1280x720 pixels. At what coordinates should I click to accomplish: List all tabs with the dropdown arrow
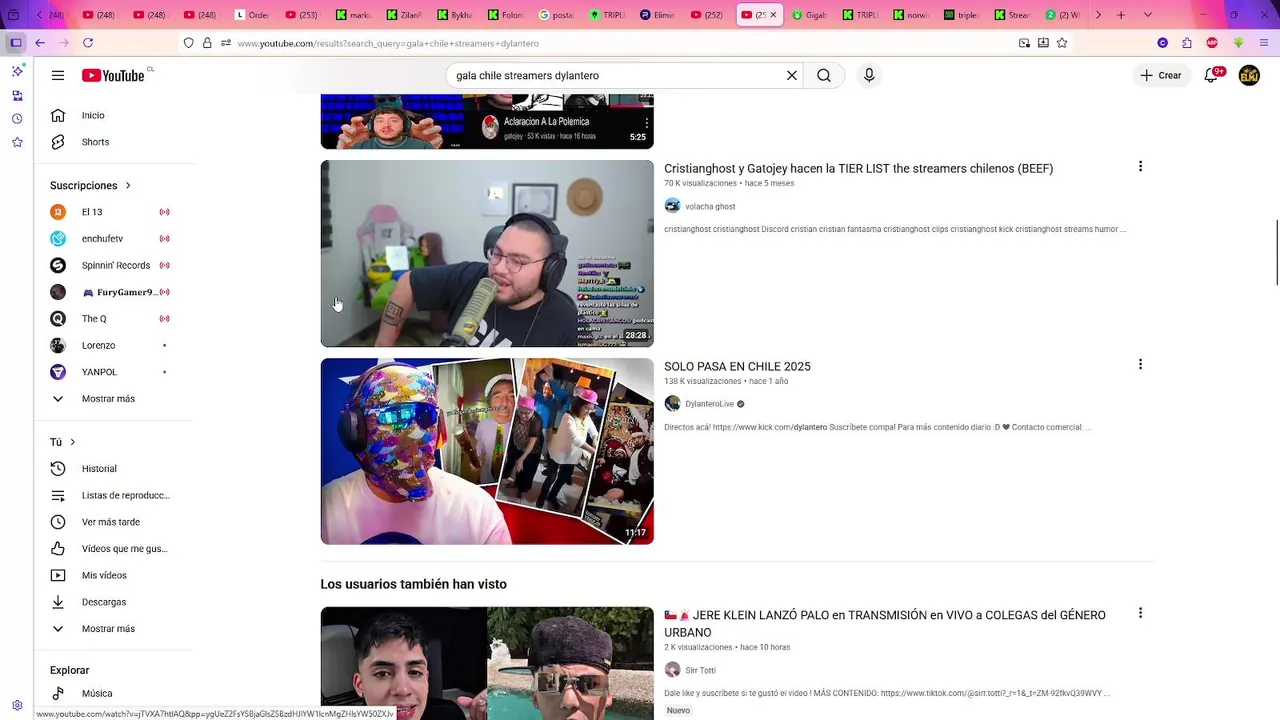(1147, 15)
